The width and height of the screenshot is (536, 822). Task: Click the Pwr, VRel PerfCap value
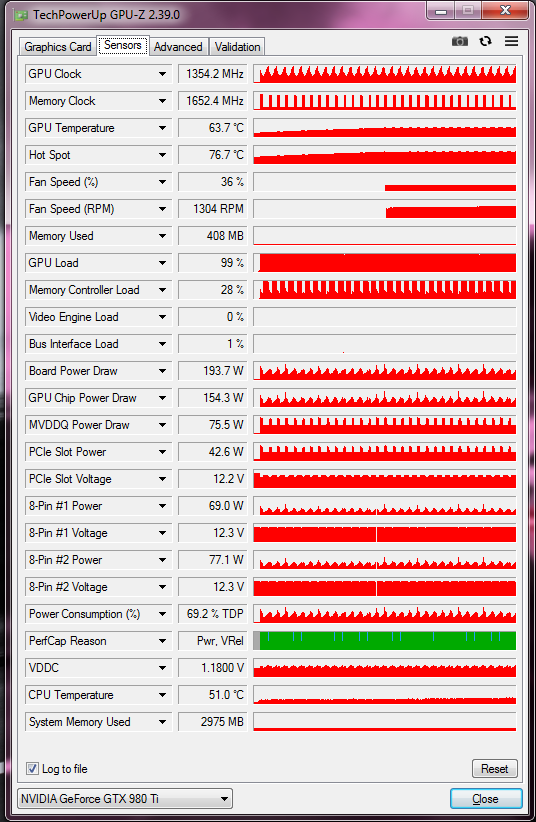212,641
